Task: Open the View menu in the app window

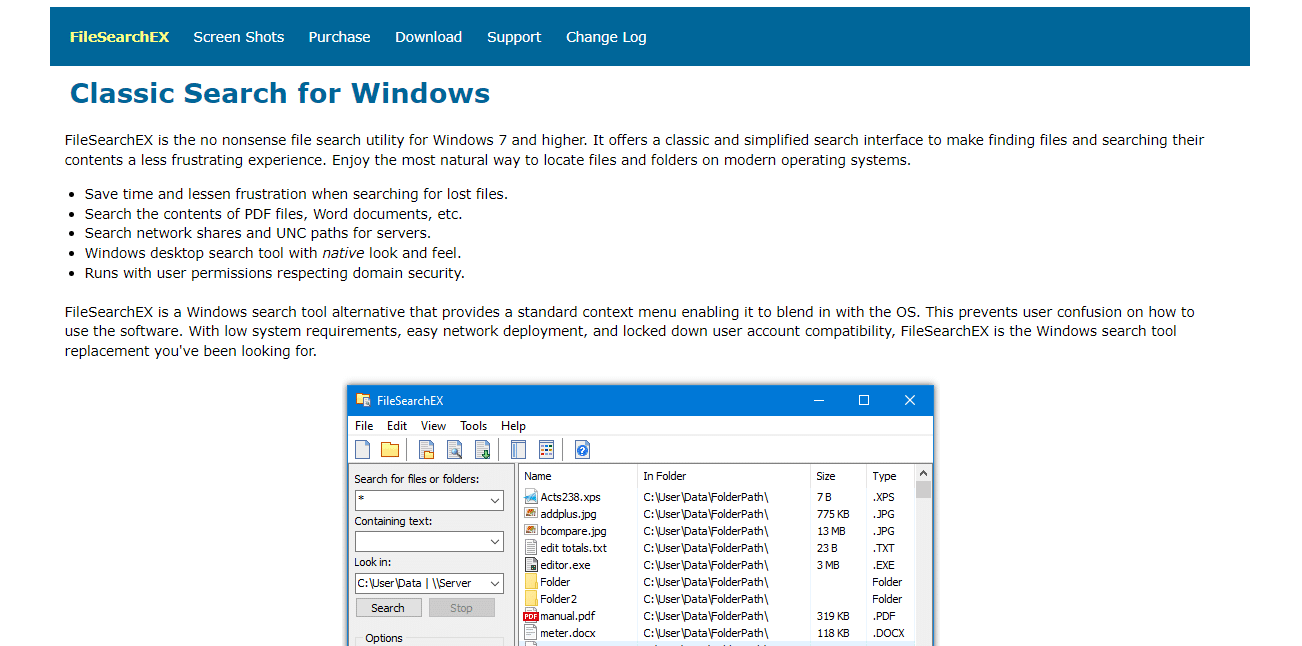Action: click(x=433, y=426)
